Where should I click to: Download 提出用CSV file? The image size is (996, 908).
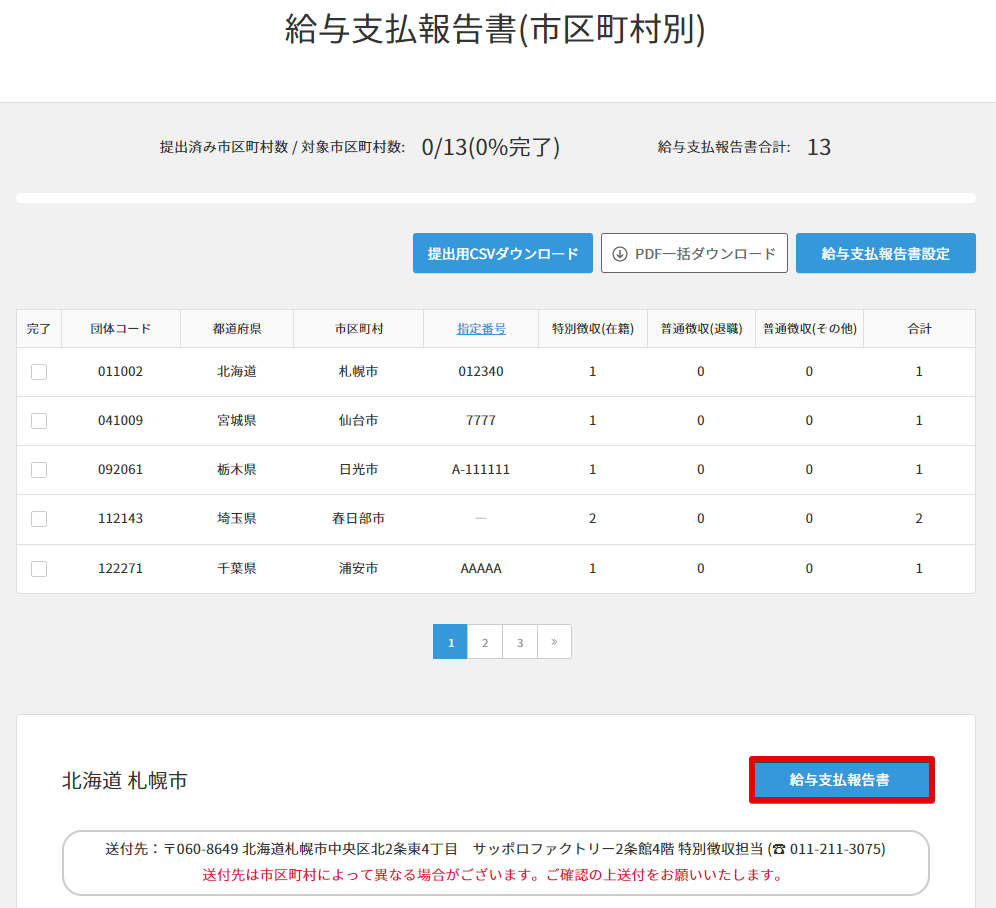pos(503,254)
